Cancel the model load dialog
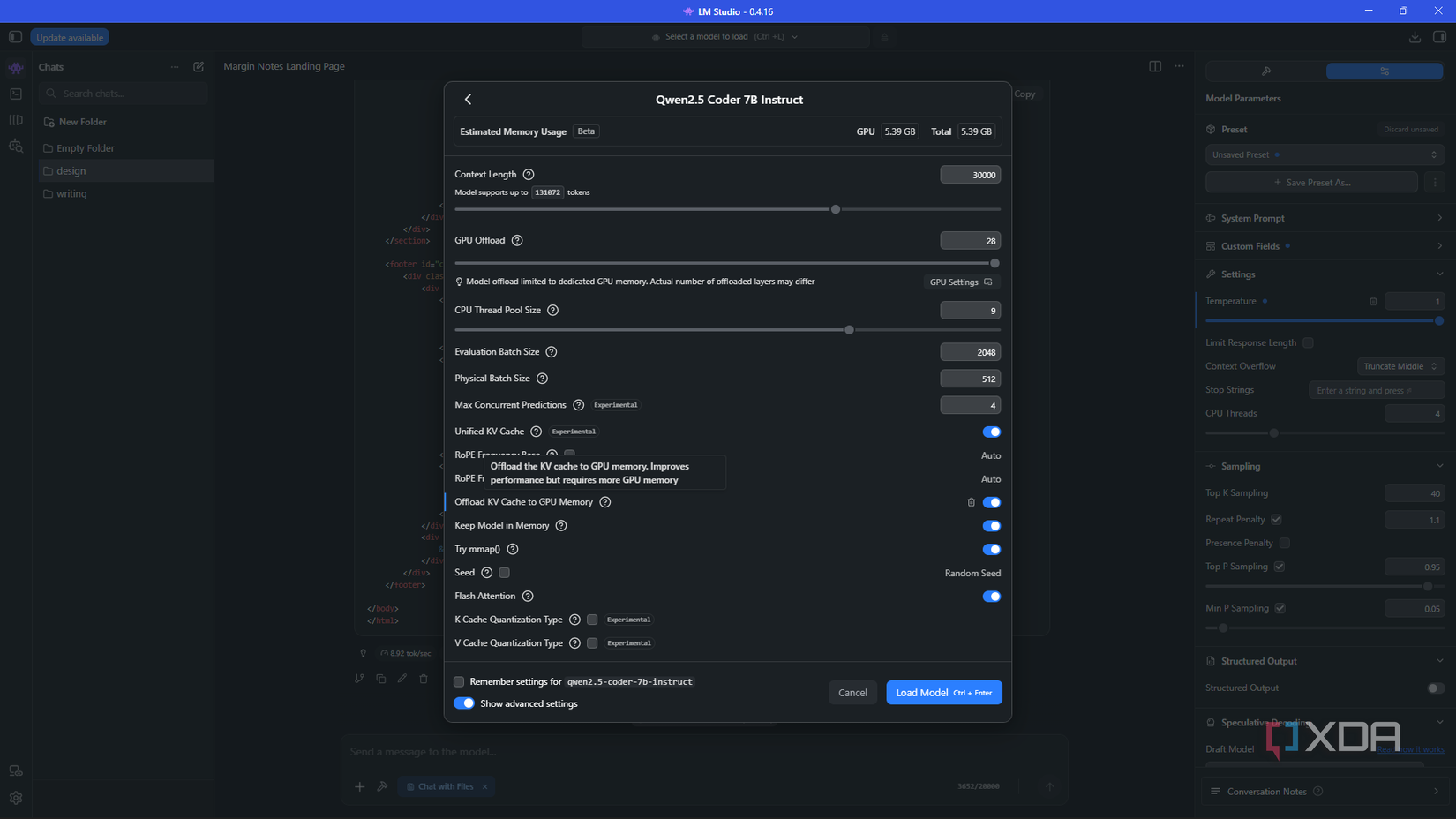Image resolution: width=1456 pixels, height=819 pixels. click(852, 693)
